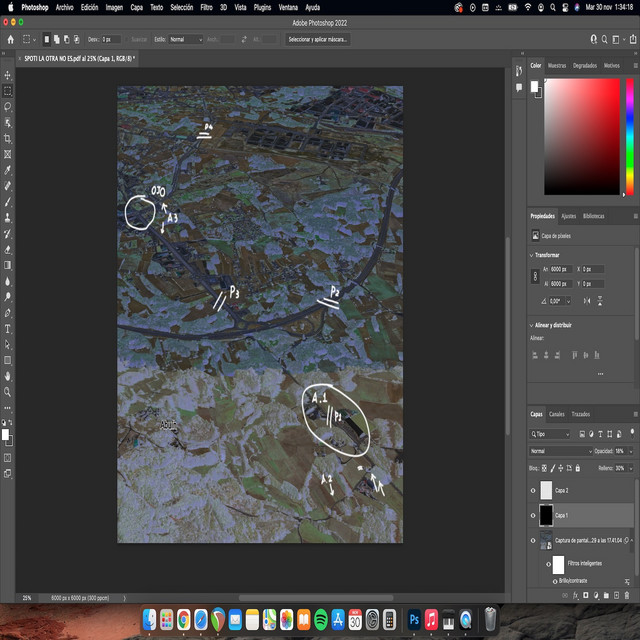Toggle visibility of Capa 1 layer
Screen dimensions: 640x640
pyautogui.click(x=532, y=515)
